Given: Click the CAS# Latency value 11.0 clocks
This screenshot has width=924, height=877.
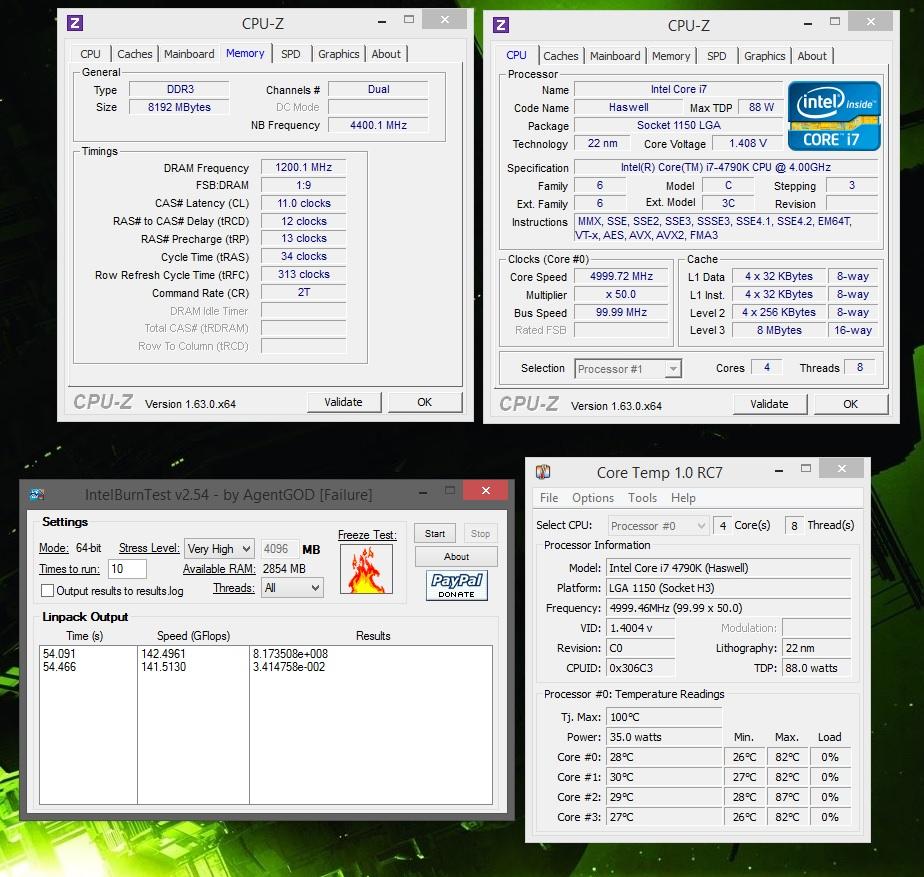Looking at the screenshot, I should [x=303, y=203].
